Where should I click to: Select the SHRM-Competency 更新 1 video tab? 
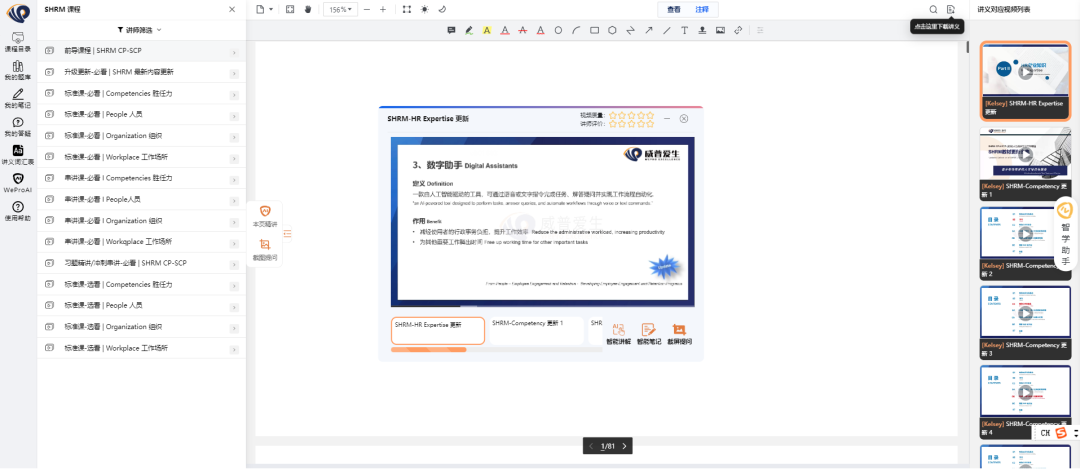click(x=535, y=331)
